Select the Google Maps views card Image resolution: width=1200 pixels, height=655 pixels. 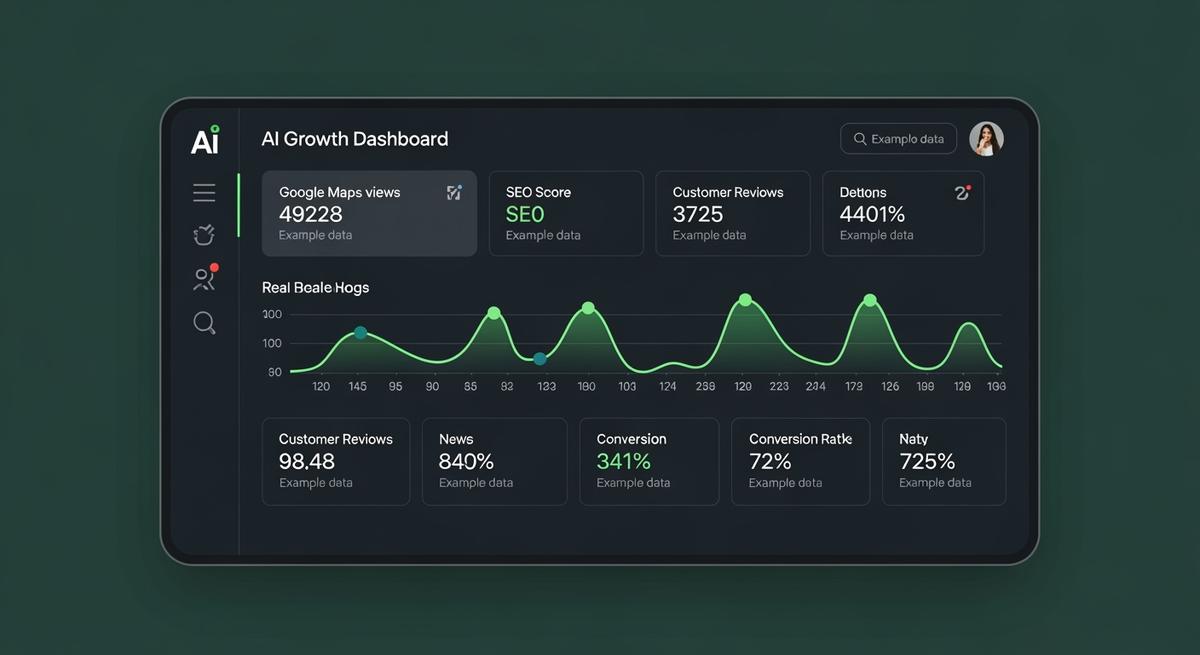(369, 213)
